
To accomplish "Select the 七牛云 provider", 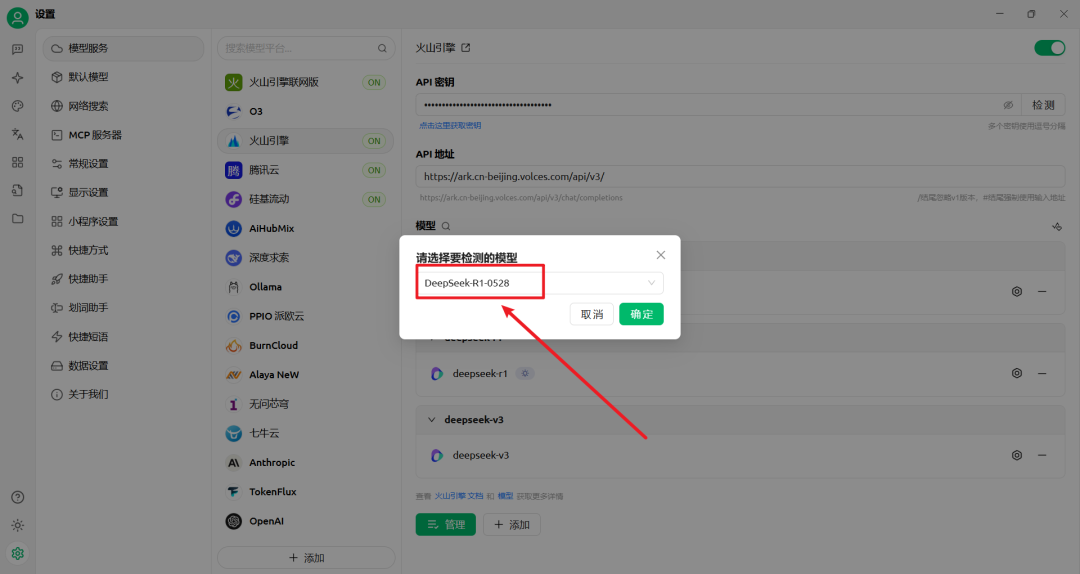I will [305, 433].
